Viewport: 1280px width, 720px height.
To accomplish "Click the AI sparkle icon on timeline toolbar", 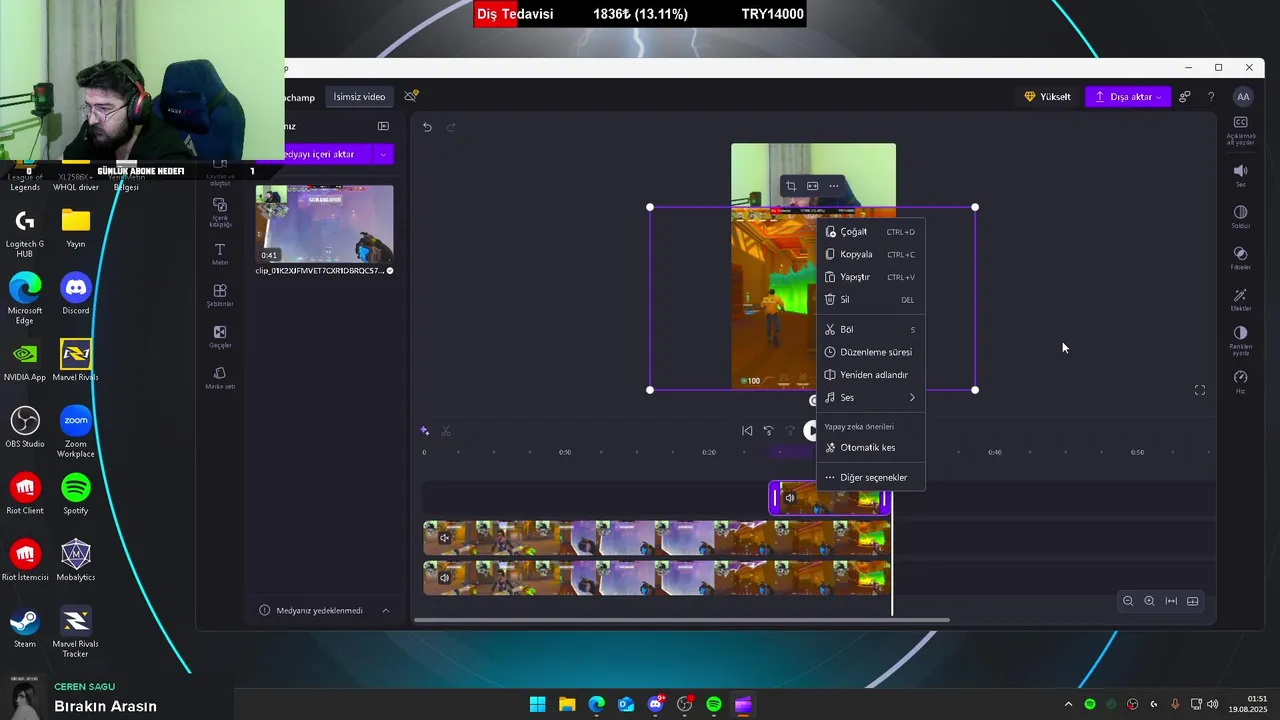I will [x=425, y=431].
